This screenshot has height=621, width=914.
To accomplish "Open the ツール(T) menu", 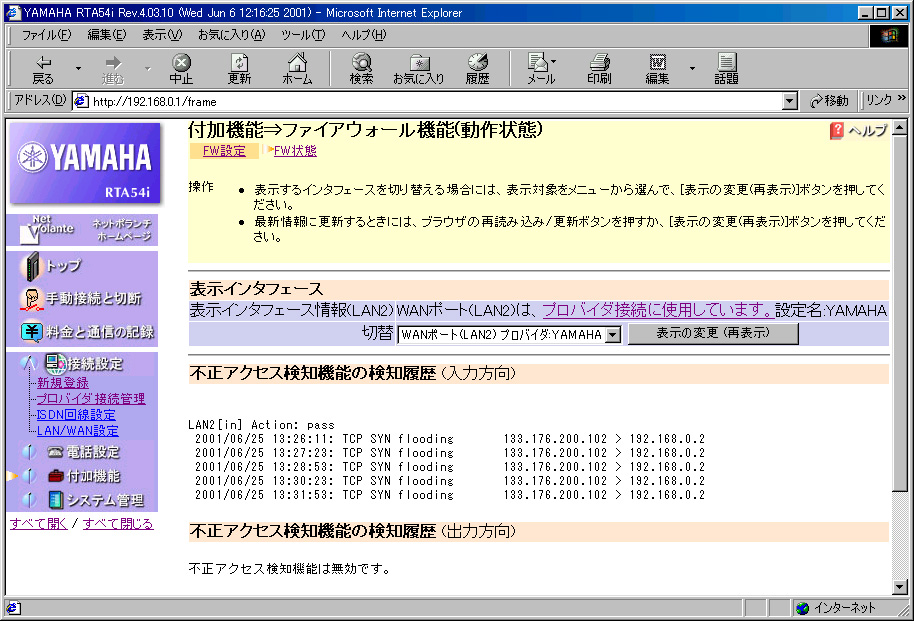I will pyautogui.click(x=302, y=35).
